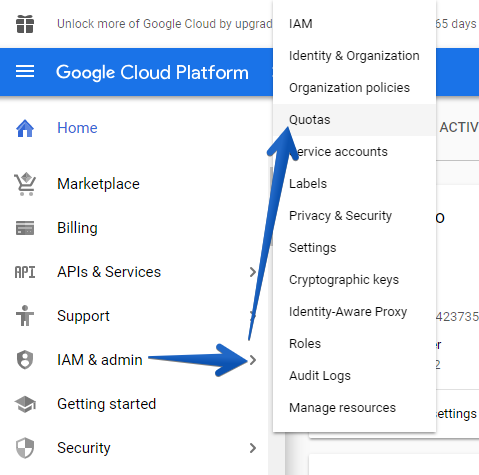Click the Marketplace shopping cart icon
479x475 pixels.
coord(25,184)
